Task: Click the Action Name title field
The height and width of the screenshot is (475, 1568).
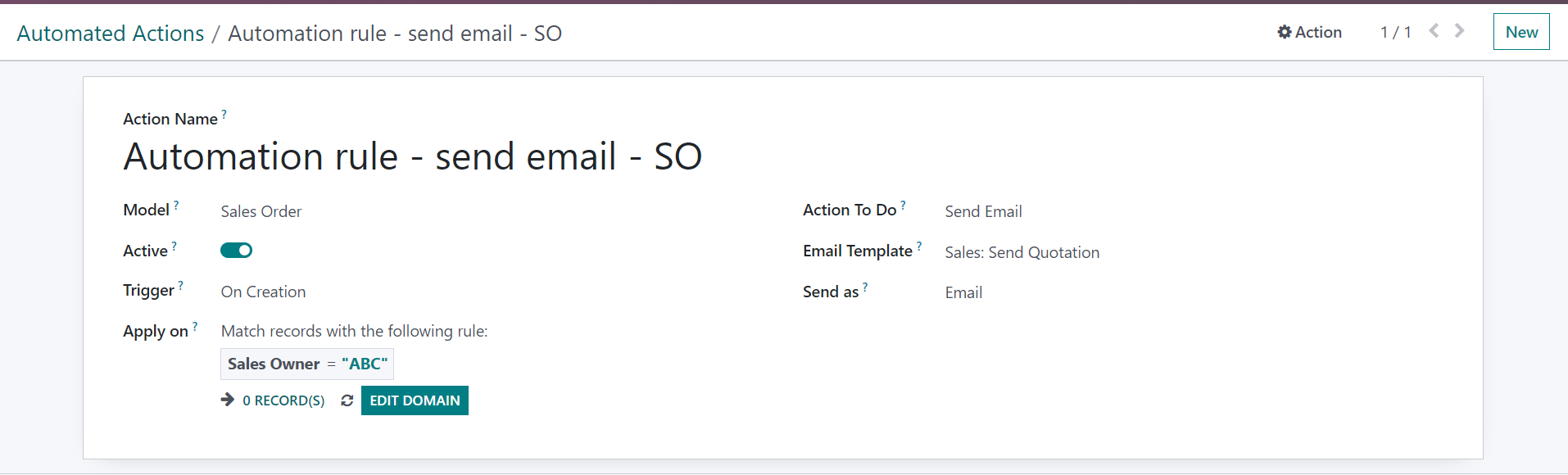Action: (x=413, y=156)
